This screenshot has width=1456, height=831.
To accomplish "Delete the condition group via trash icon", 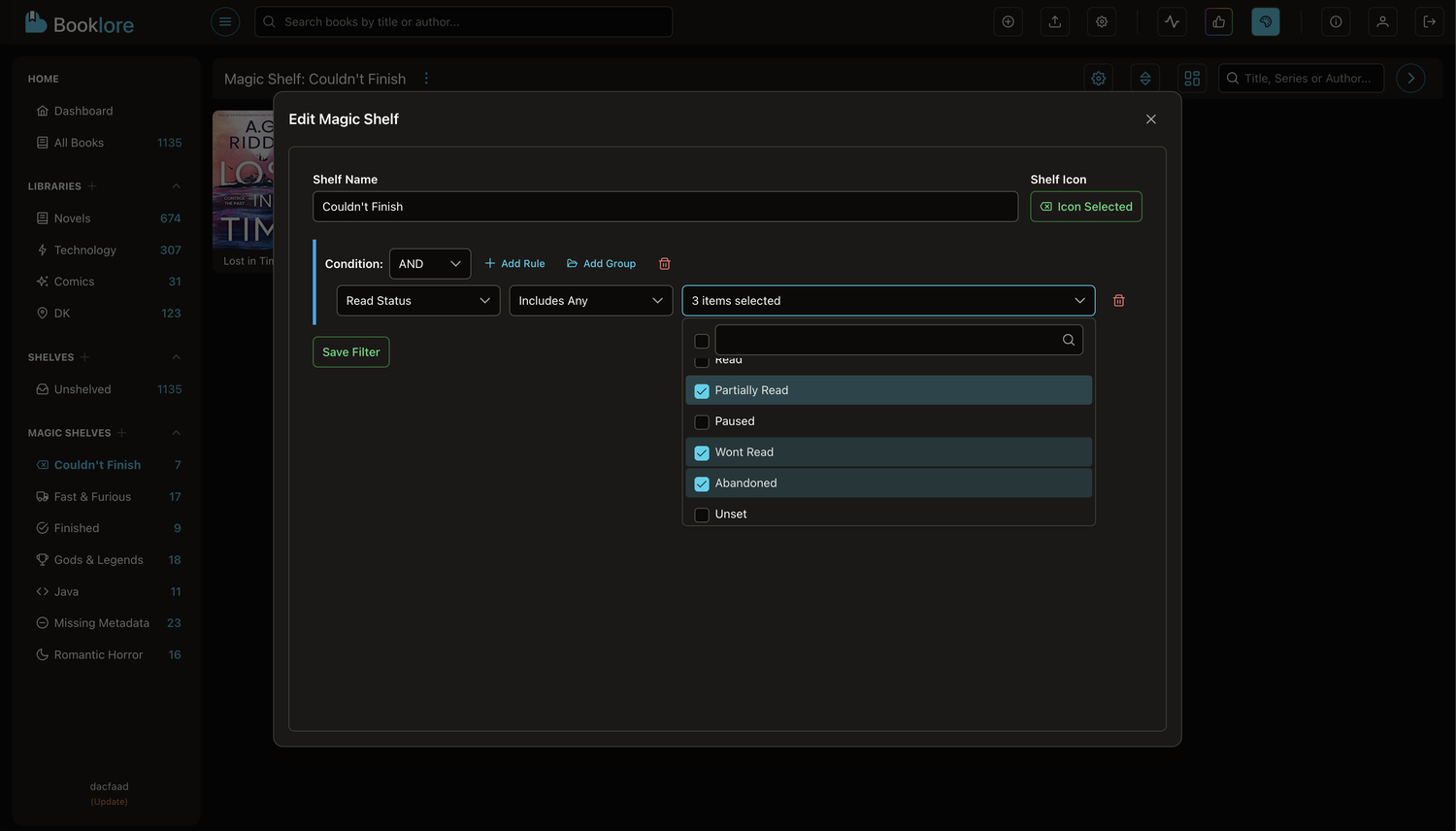I will coord(665,264).
